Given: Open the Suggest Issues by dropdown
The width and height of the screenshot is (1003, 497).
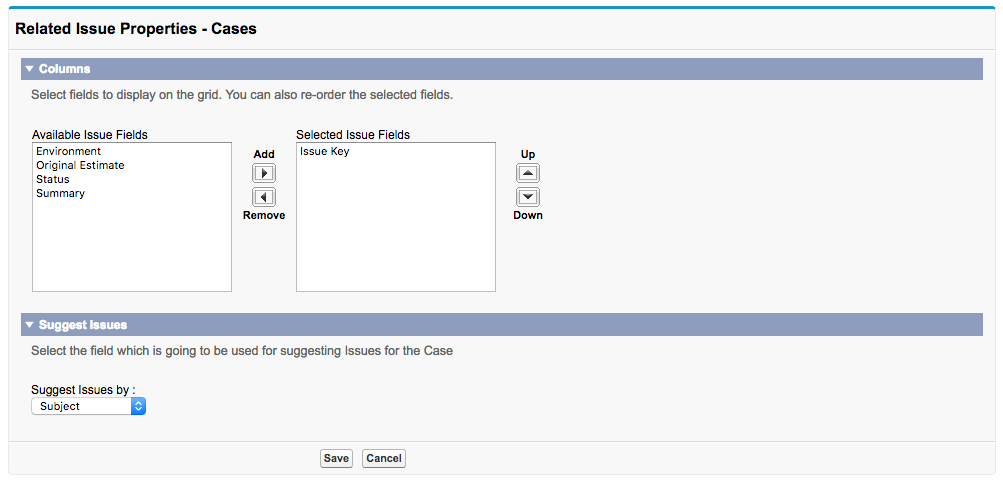Looking at the screenshot, I should [x=89, y=406].
